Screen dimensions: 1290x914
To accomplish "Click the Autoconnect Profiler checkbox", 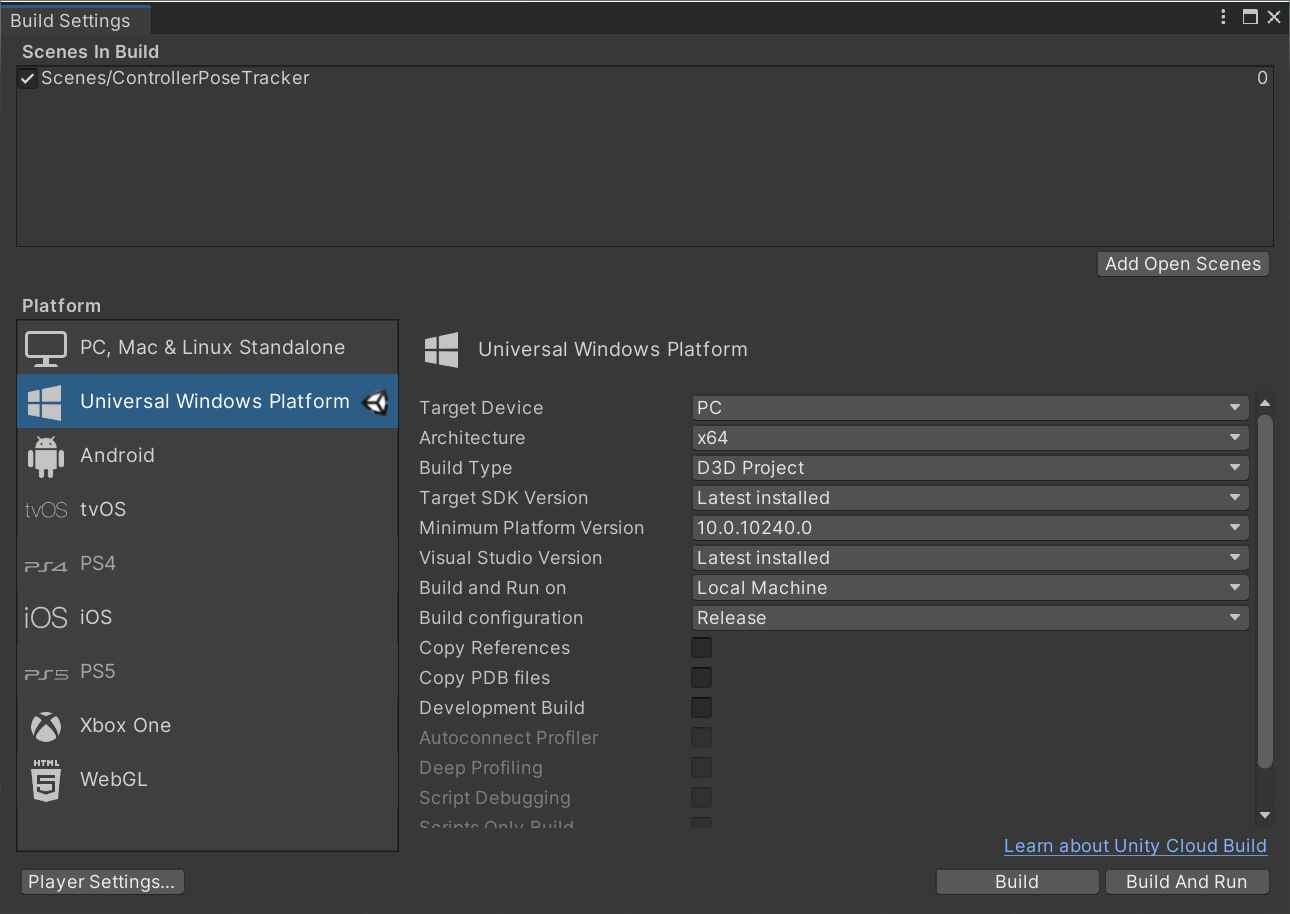I will [702, 738].
